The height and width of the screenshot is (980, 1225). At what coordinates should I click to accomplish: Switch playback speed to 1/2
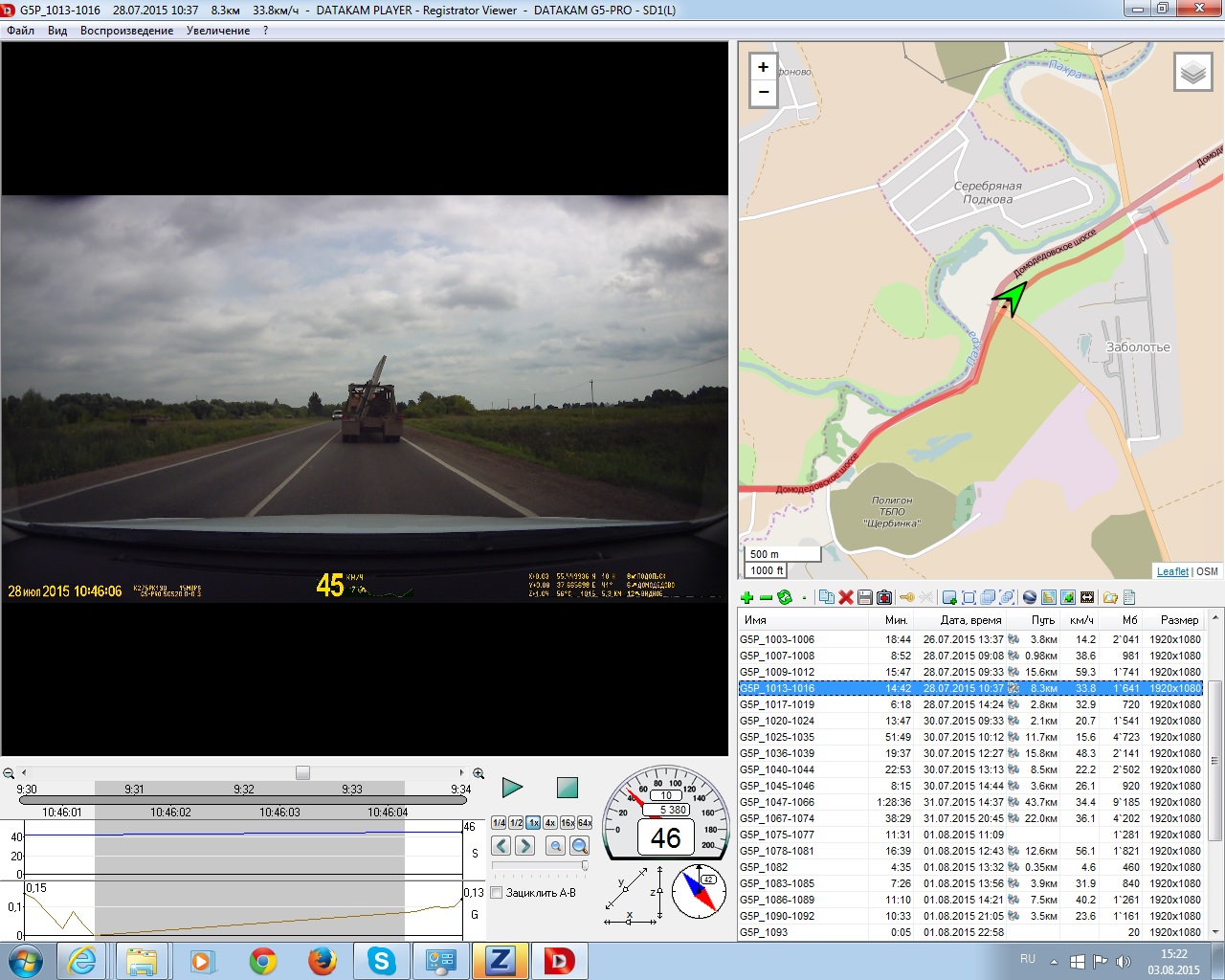click(x=516, y=823)
